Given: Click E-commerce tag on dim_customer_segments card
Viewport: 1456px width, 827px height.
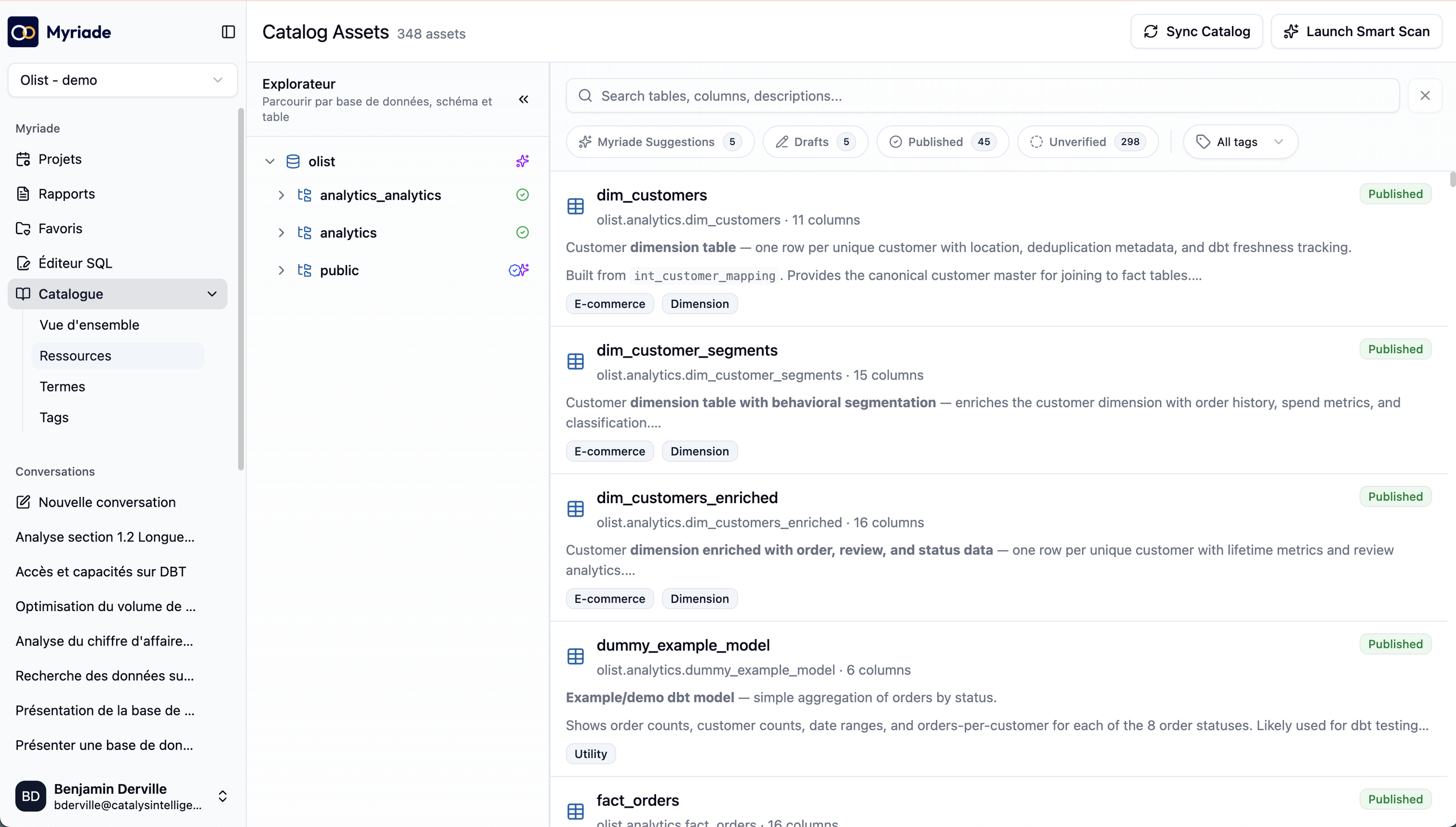Looking at the screenshot, I should pos(610,451).
